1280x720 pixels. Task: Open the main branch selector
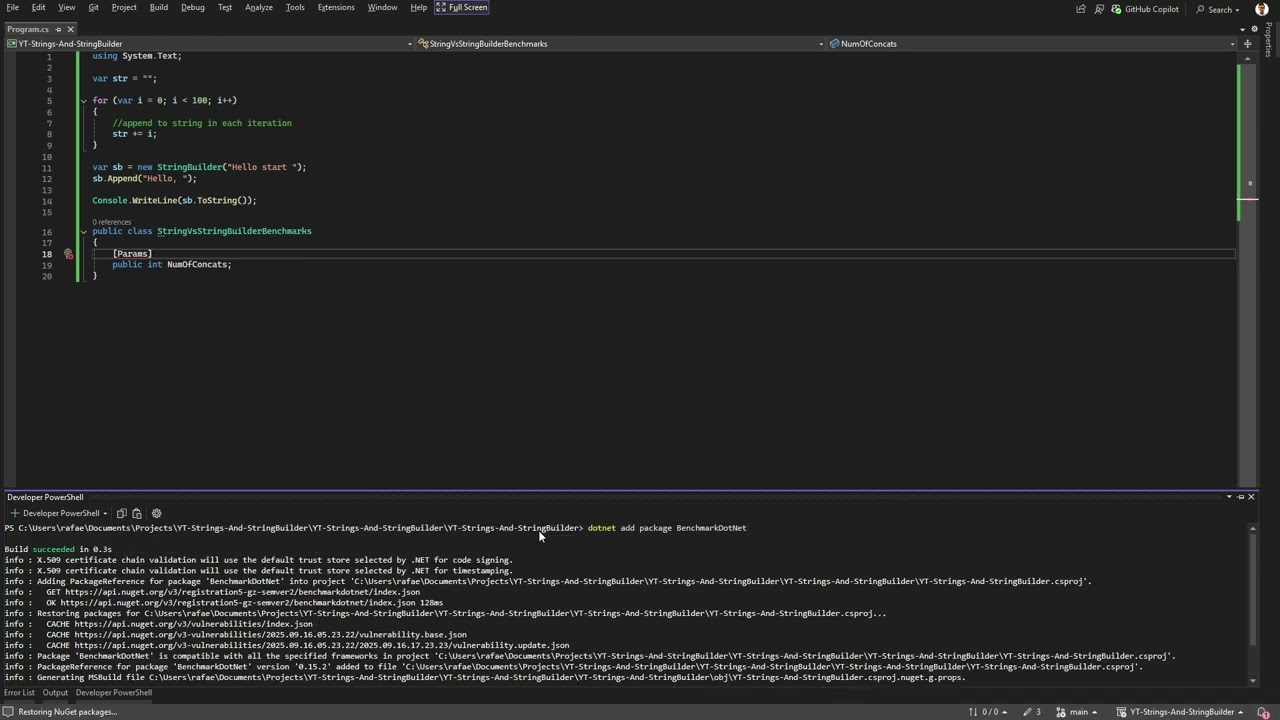coord(1078,712)
